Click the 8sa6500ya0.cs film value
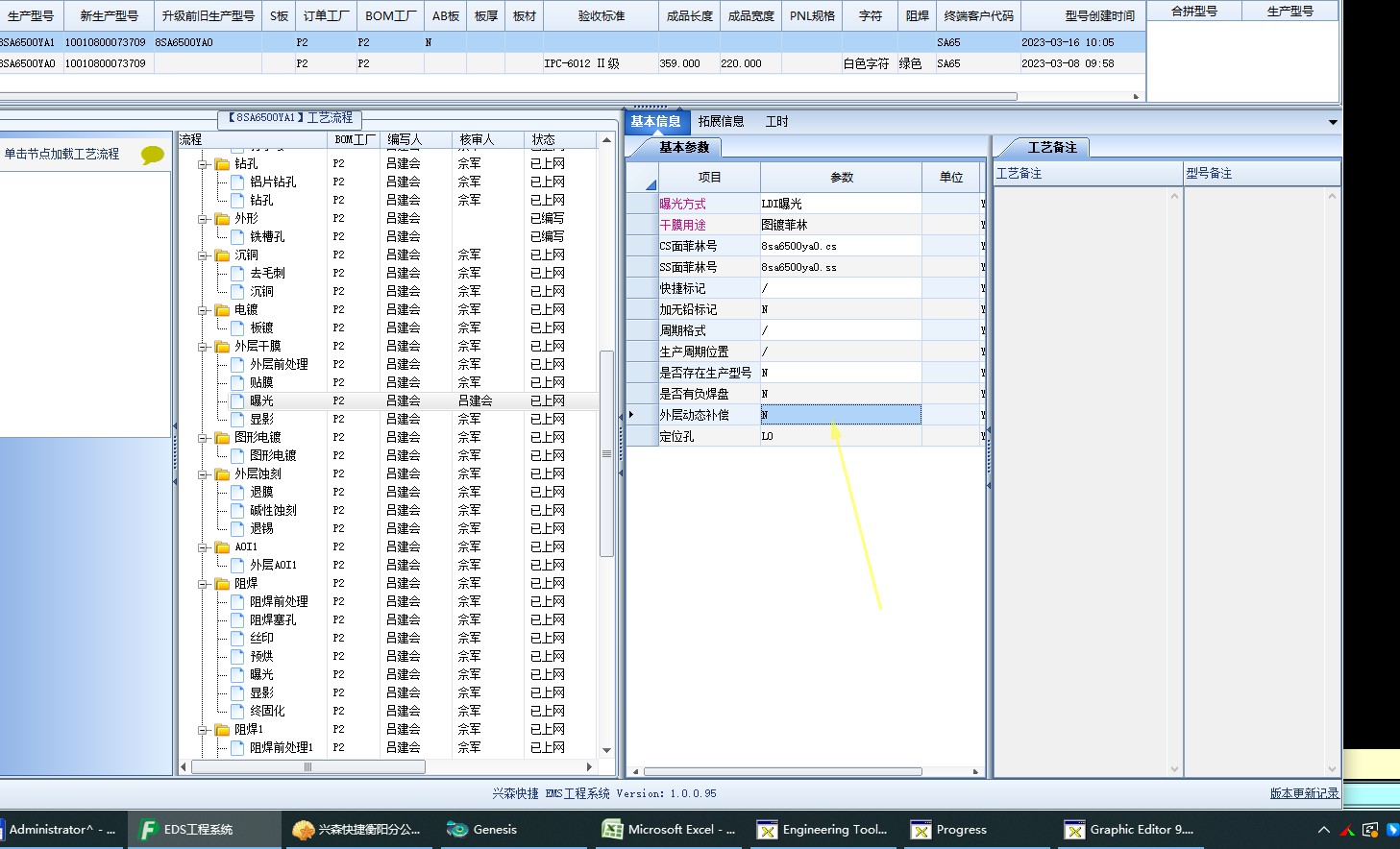The width and height of the screenshot is (1400, 849). pyautogui.click(x=841, y=246)
